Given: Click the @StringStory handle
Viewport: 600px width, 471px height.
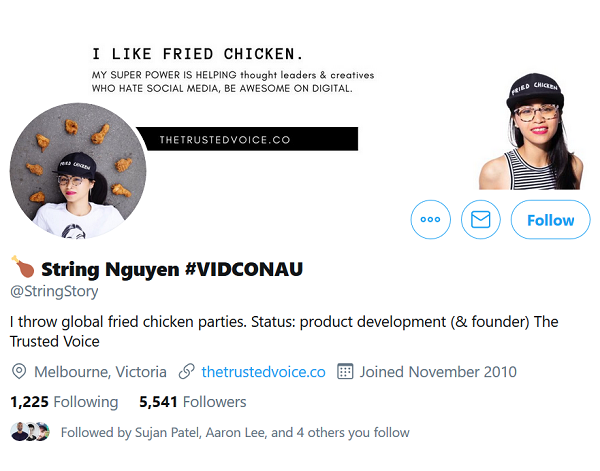Looking at the screenshot, I should pyautogui.click(x=52, y=291).
